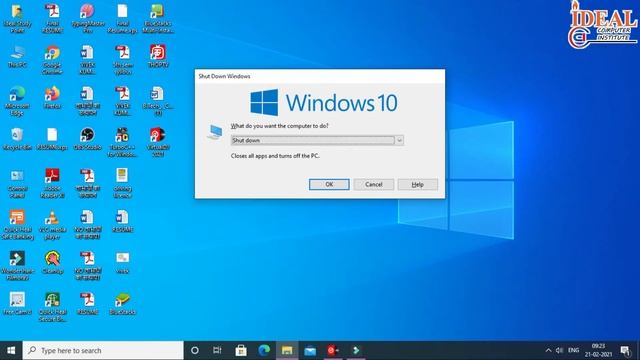Select Microsoft Edge desktop shortcut

[x=17, y=101]
